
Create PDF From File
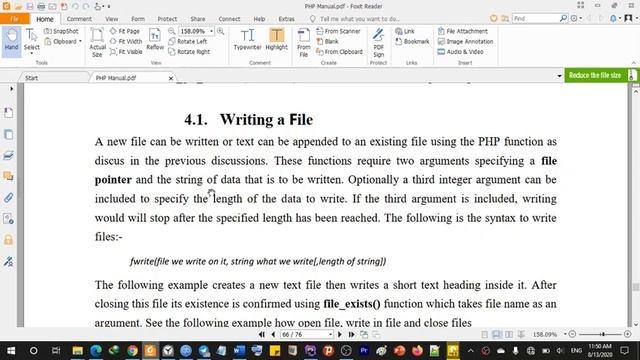pyautogui.click(x=304, y=42)
